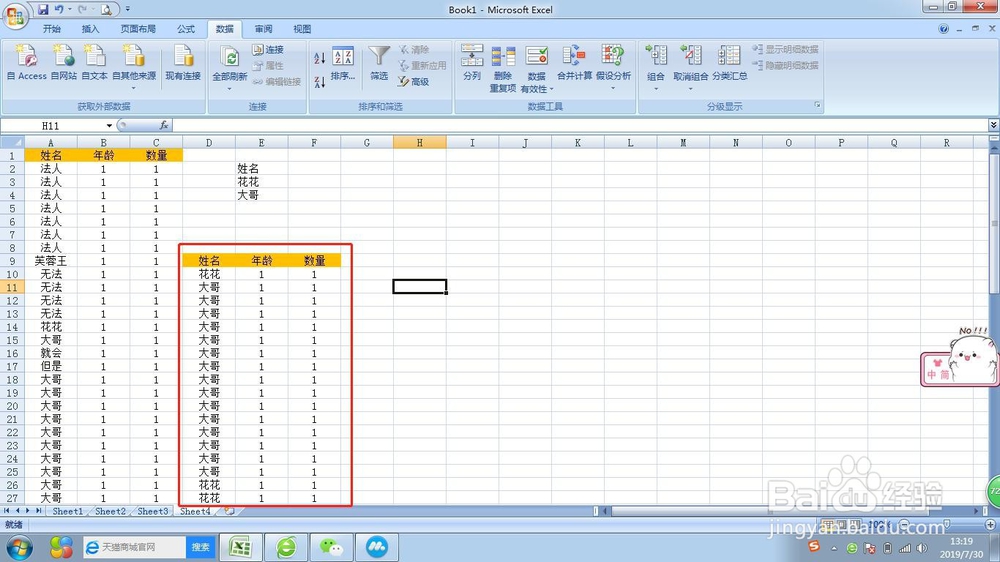Import data from web with 自网站
The image size is (1000, 562).
coord(64,63)
